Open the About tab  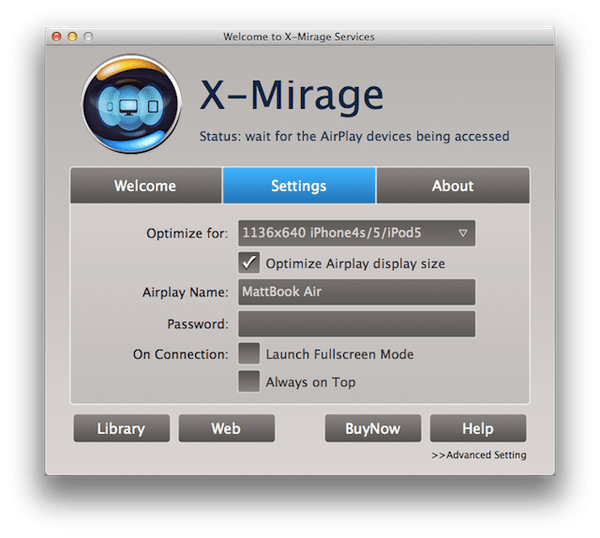point(453,186)
